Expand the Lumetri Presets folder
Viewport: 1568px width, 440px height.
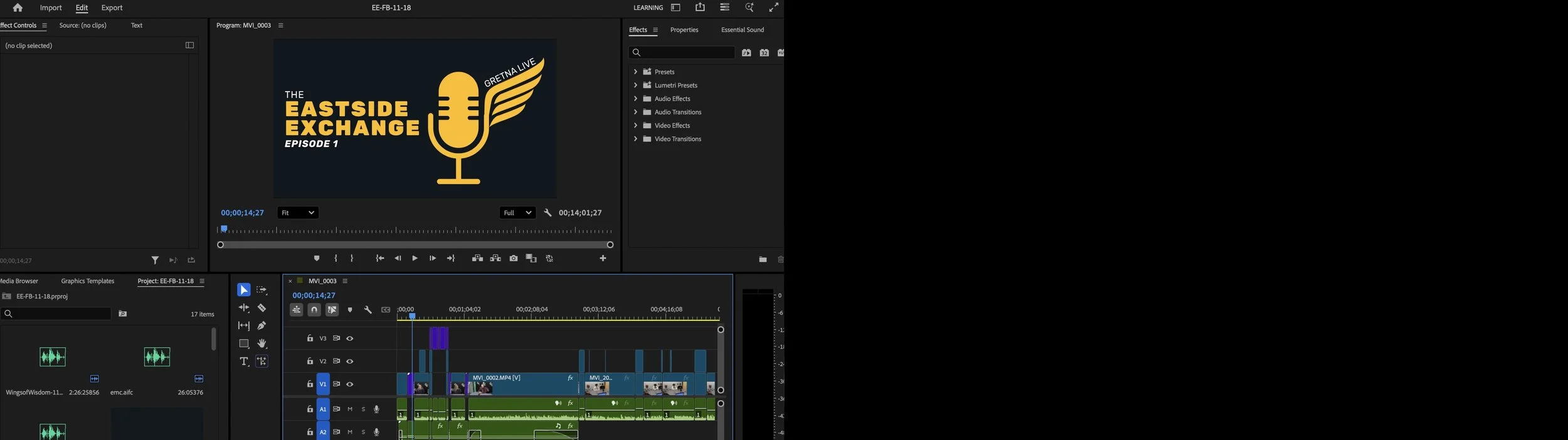coord(635,85)
